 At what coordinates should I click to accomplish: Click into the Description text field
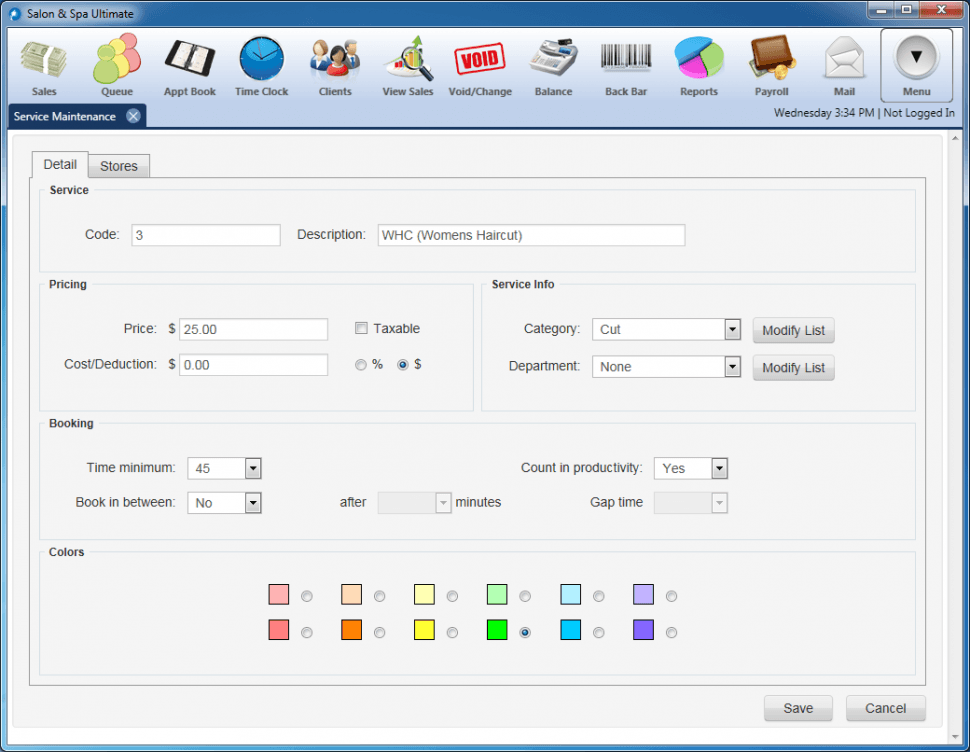[531, 235]
